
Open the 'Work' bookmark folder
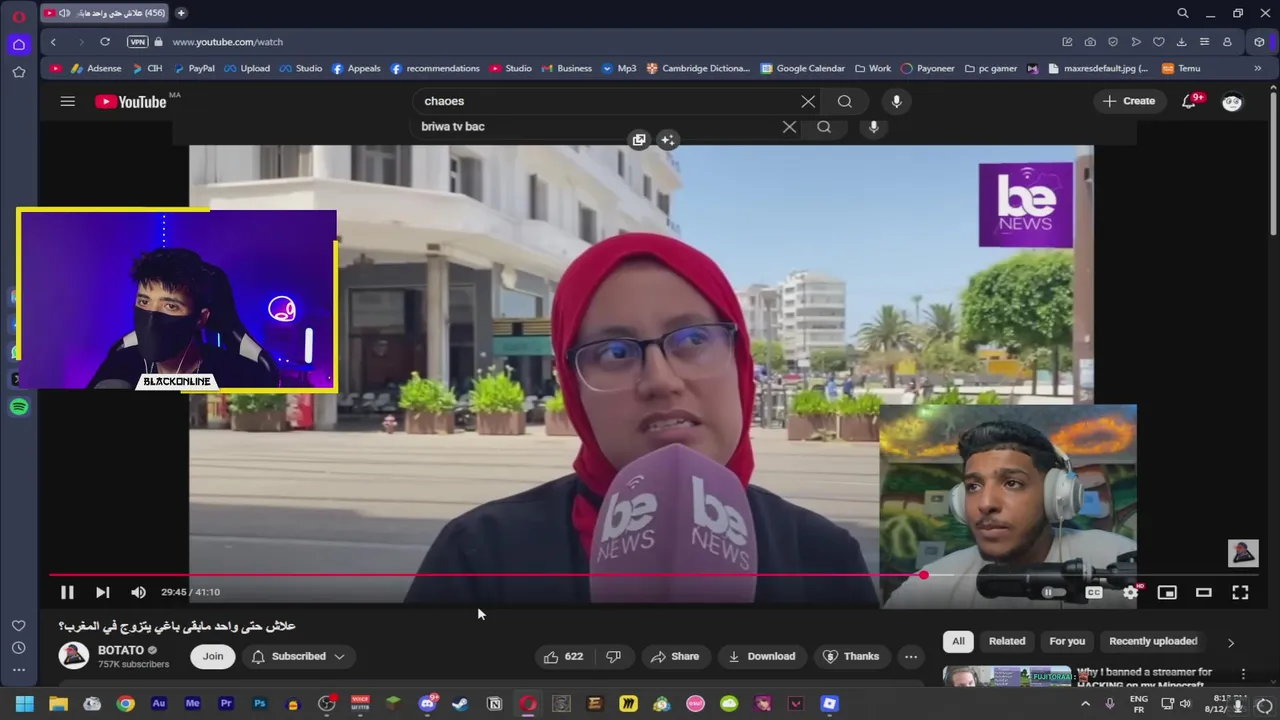click(873, 68)
